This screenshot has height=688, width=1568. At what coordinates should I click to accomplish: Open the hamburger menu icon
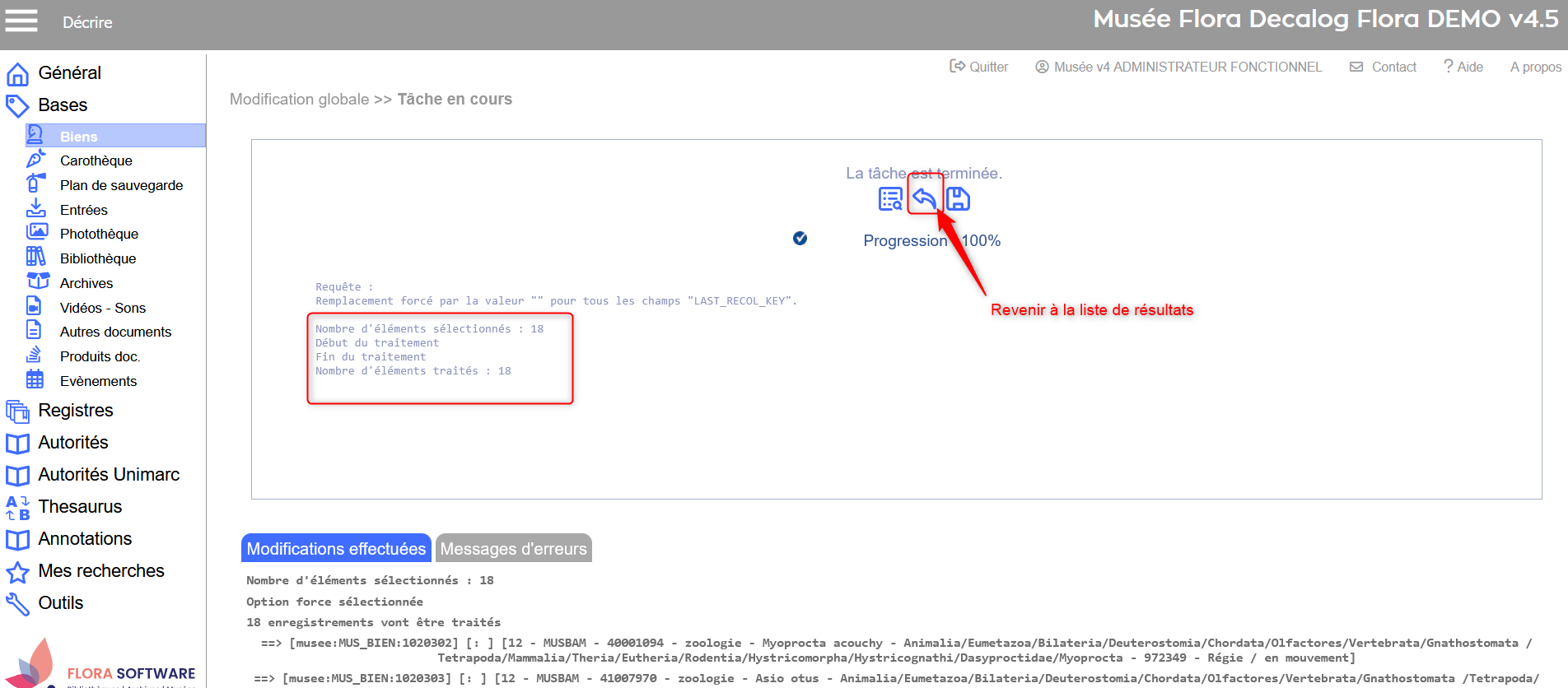tap(21, 21)
